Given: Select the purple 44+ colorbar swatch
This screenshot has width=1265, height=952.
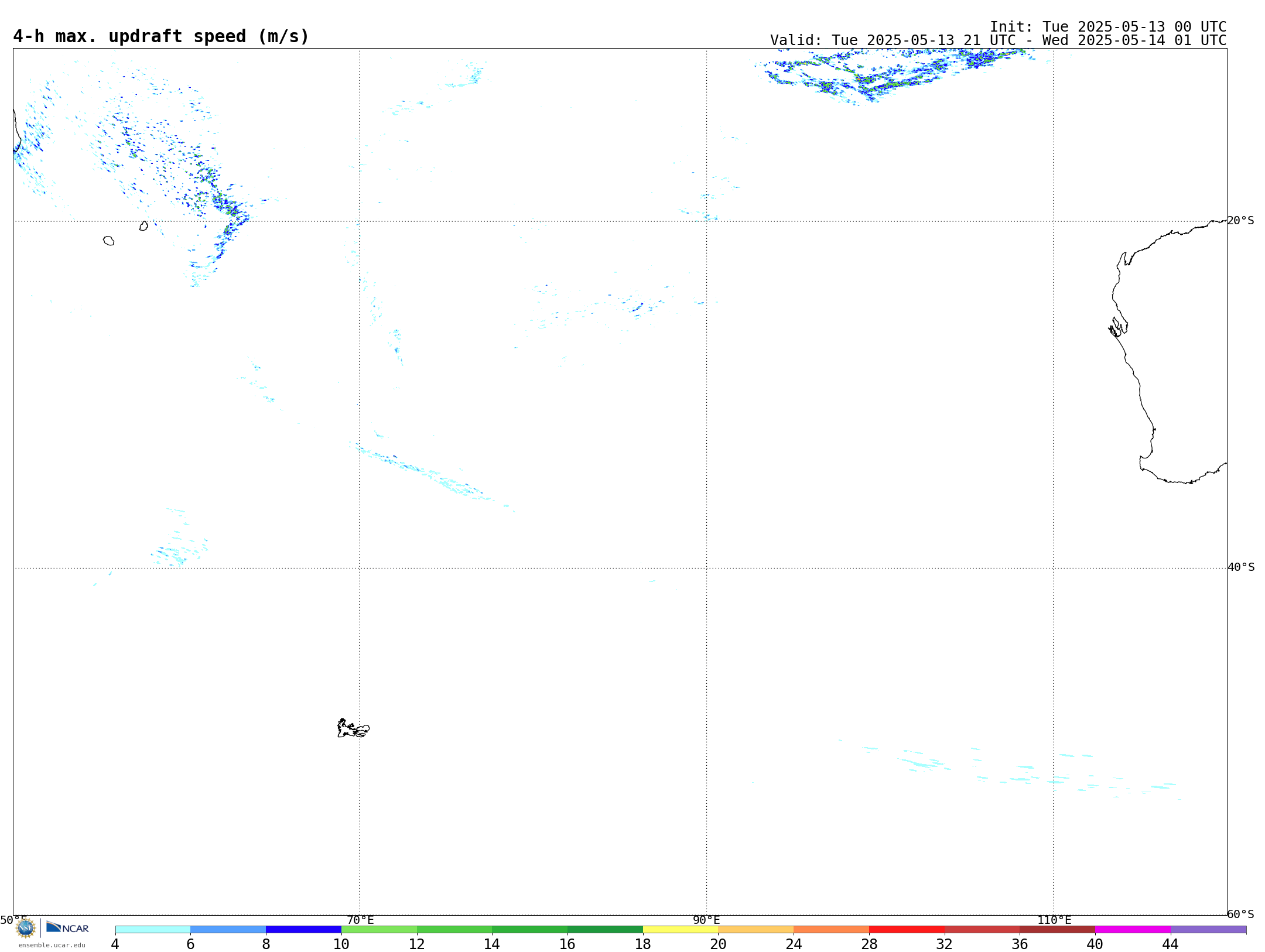Looking at the screenshot, I should (1208, 929).
